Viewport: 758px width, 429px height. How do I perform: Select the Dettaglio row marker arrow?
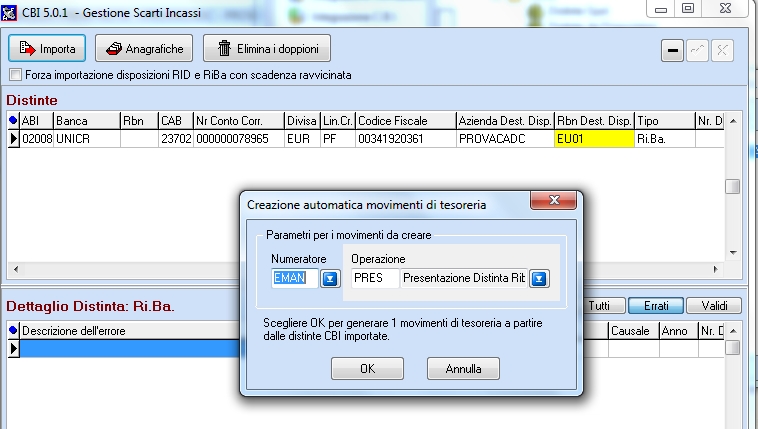[13, 348]
